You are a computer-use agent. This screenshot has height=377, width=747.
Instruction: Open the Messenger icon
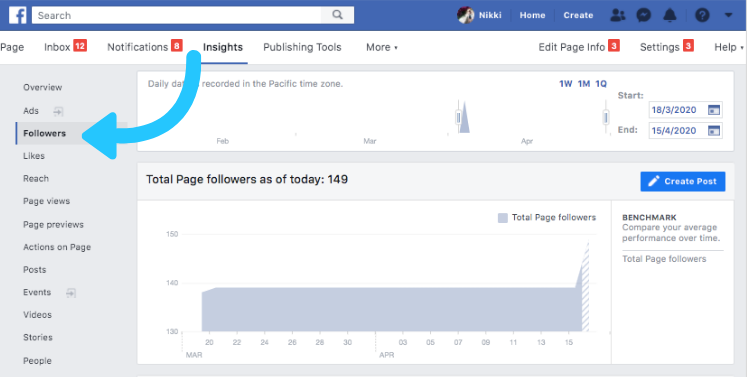[644, 15]
